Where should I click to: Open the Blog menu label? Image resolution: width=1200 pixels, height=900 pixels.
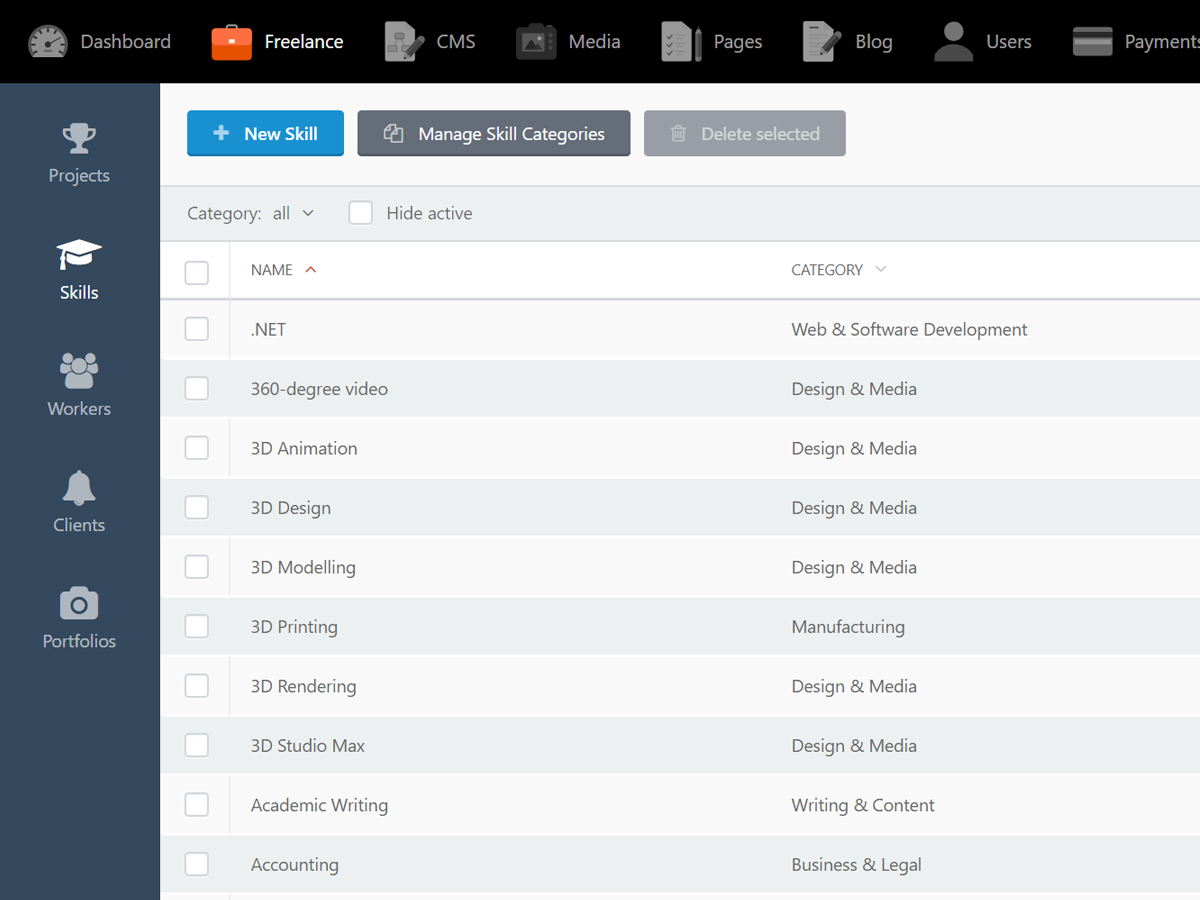pos(874,42)
